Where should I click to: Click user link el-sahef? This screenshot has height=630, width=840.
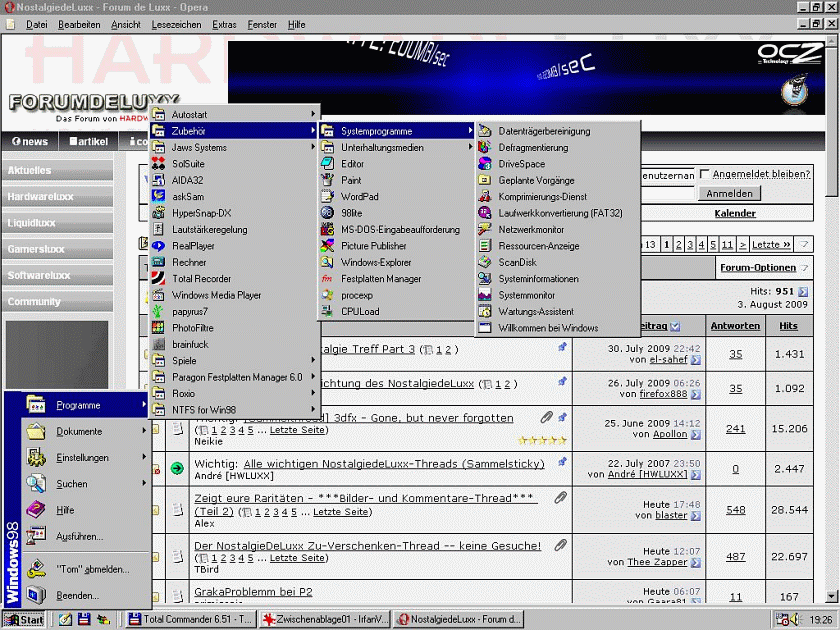[x=668, y=359]
